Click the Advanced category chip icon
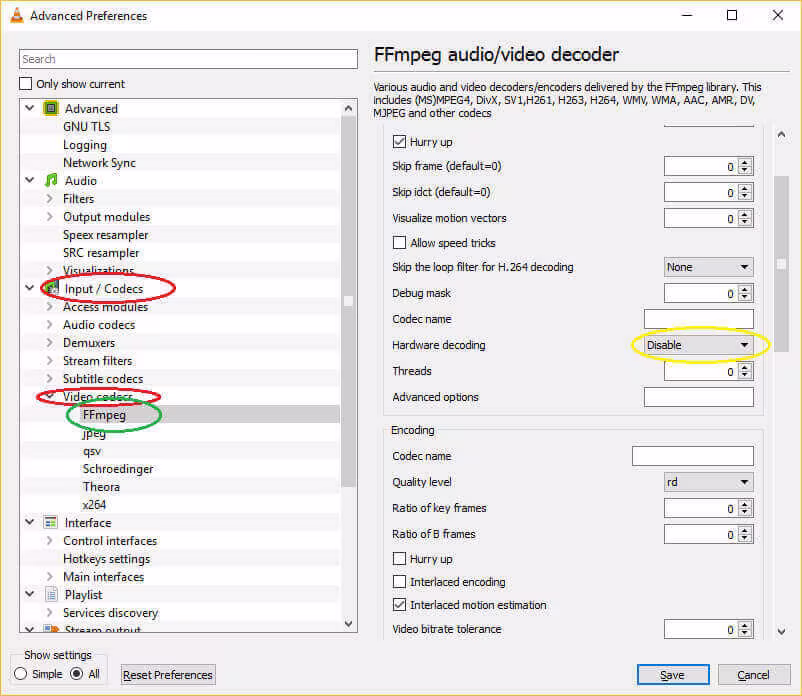 [x=51, y=108]
